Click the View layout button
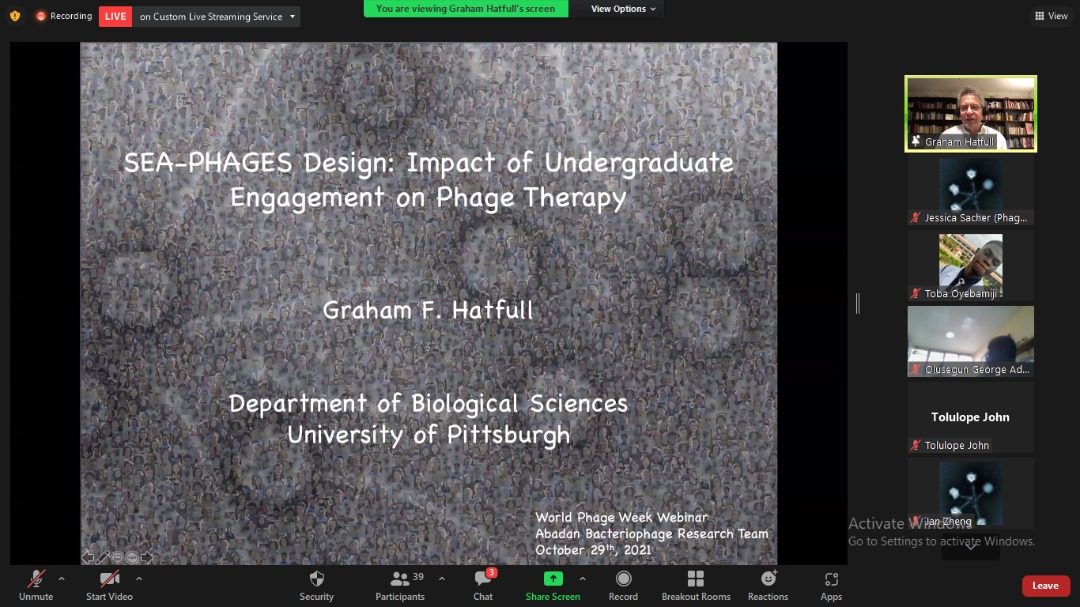The image size is (1080, 607). pyautogui.click(x=1051, y=16)
